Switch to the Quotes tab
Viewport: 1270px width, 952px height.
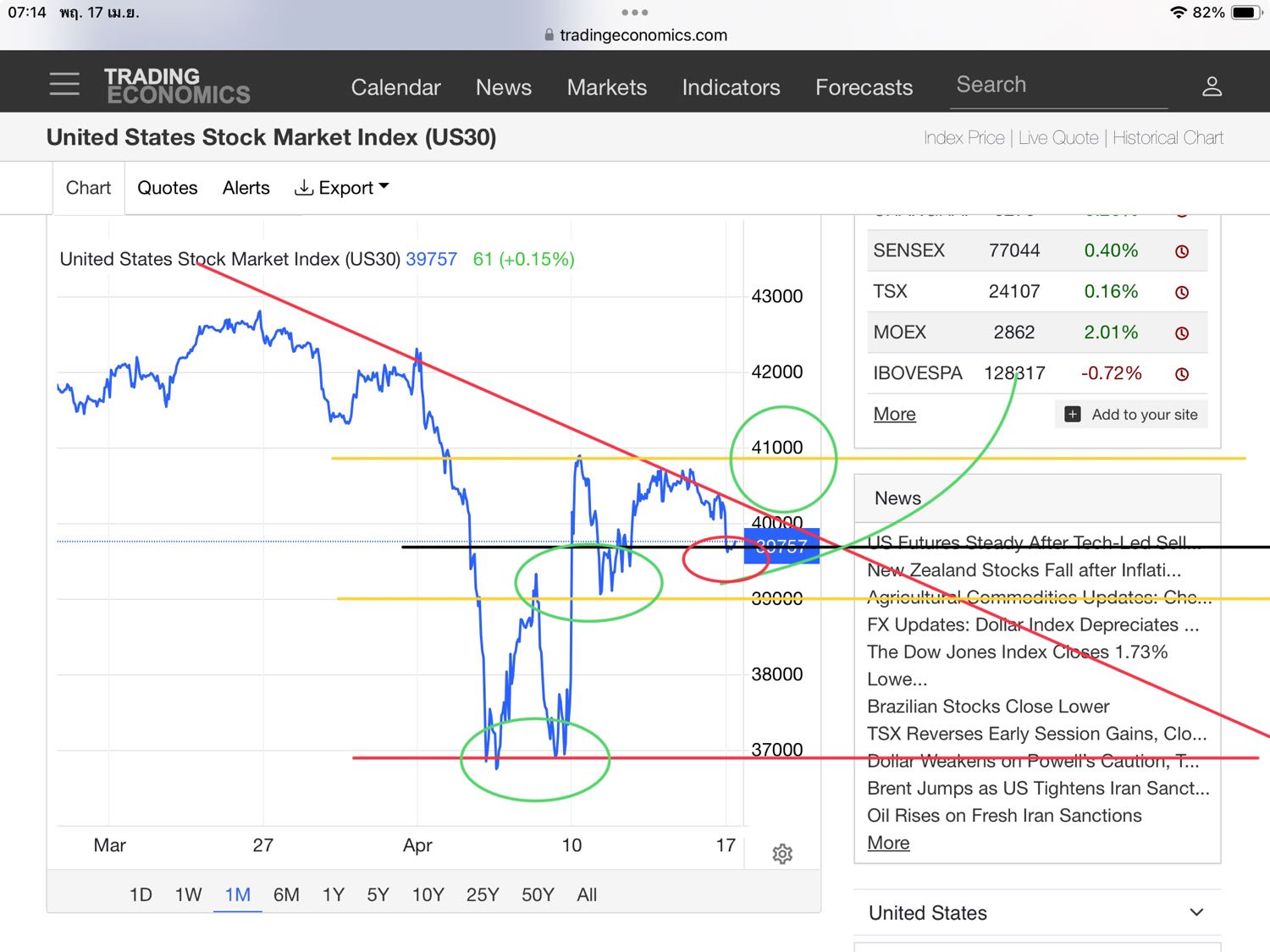[168, 188]
